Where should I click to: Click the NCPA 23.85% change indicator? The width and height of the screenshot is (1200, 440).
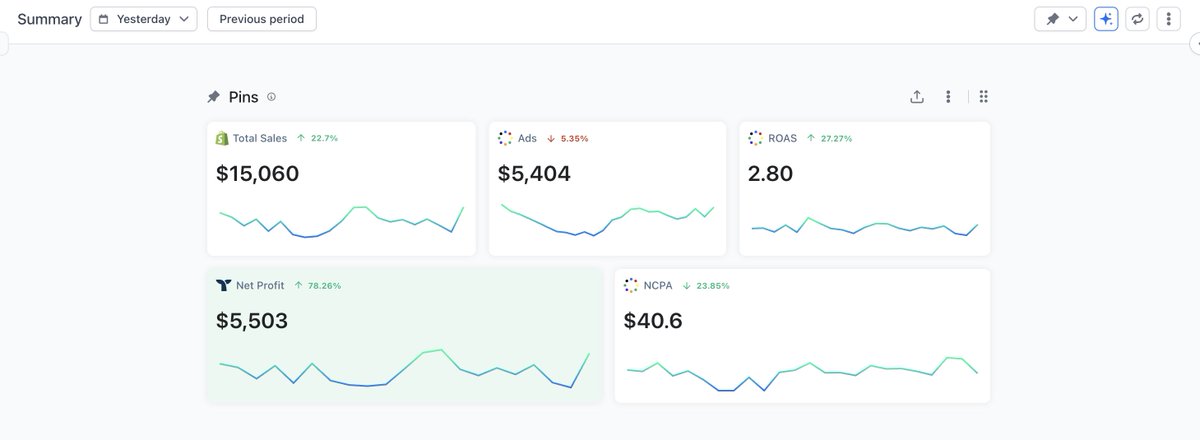tap(705, 285)
